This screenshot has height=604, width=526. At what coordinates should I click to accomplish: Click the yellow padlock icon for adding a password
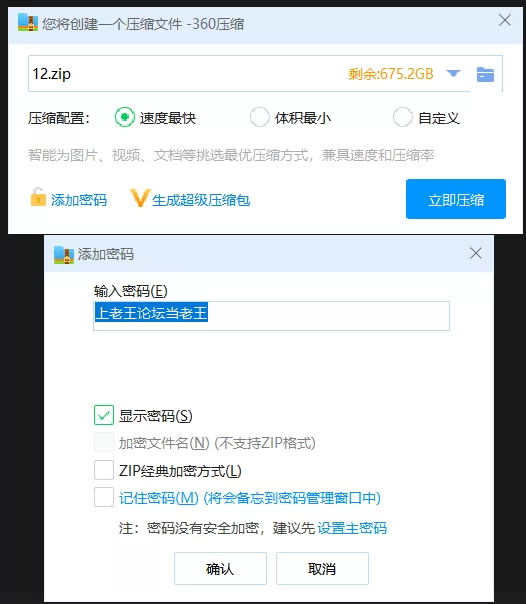click(38, 197)
